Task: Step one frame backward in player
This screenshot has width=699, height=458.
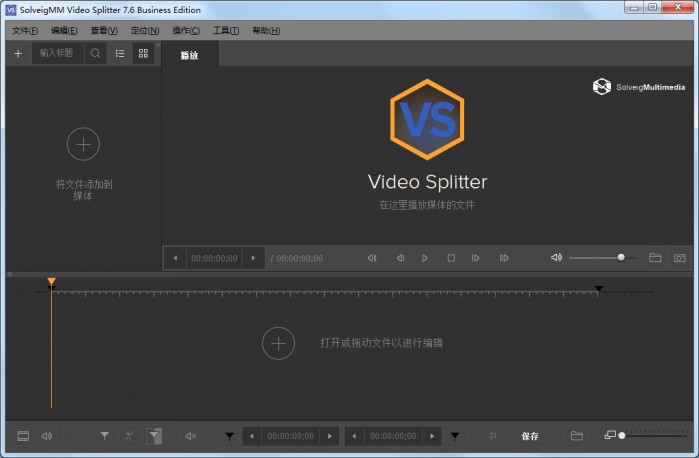Action: pyautogui.click(x=400, y=258)
